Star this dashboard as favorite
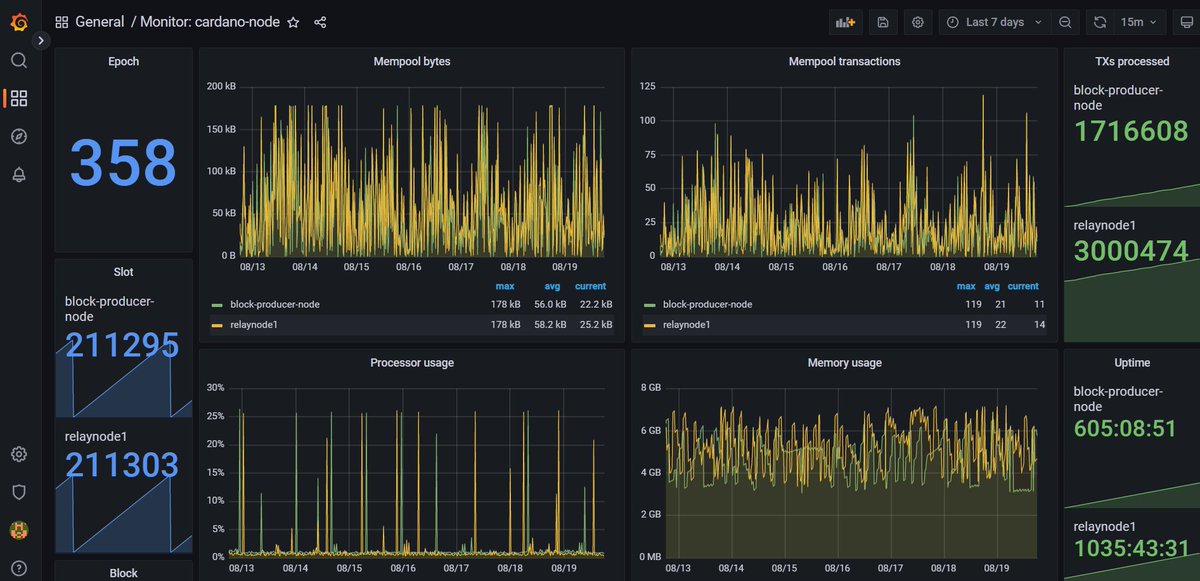Viewport: 1200px width, 581px height. tap(293, 22)
